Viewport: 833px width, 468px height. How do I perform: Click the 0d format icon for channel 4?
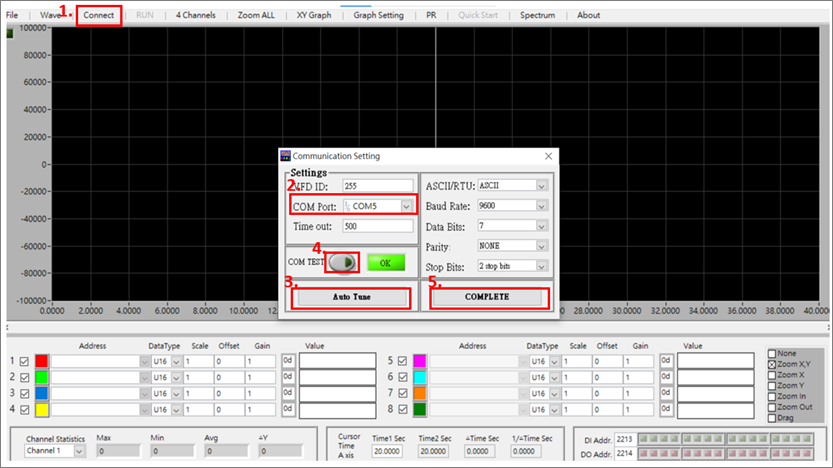tap(288, 409)
